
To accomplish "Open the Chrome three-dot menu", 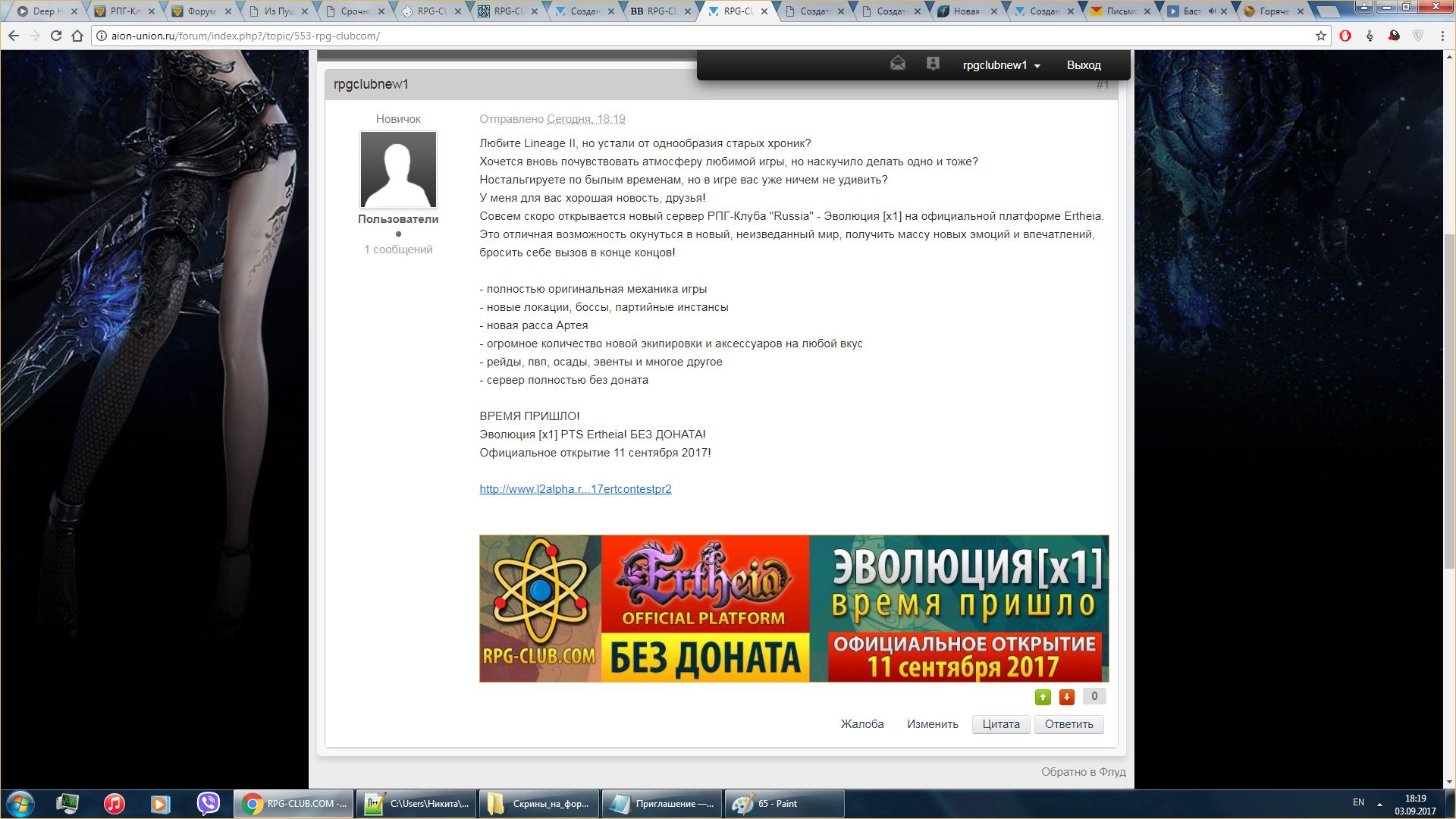I will (x=1442, y=36).
